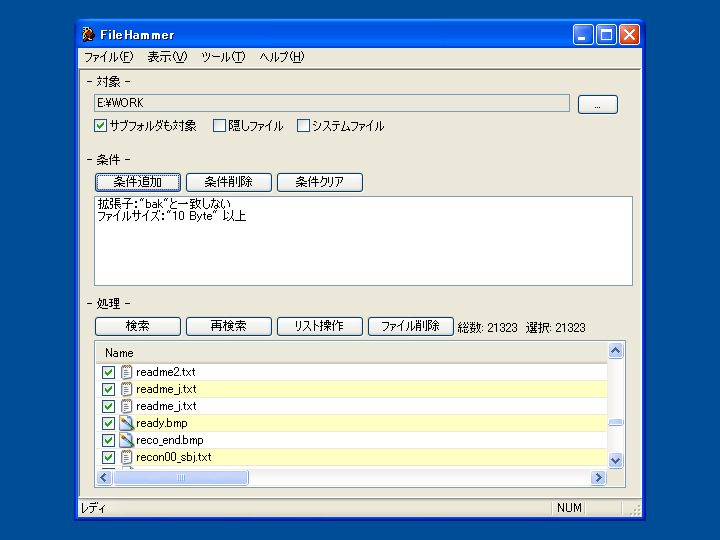This screenshot has width=720, height=540.
Task: Uncheck the highlighted readme_j.txt checkbox
Action: [x=108, y=389]
